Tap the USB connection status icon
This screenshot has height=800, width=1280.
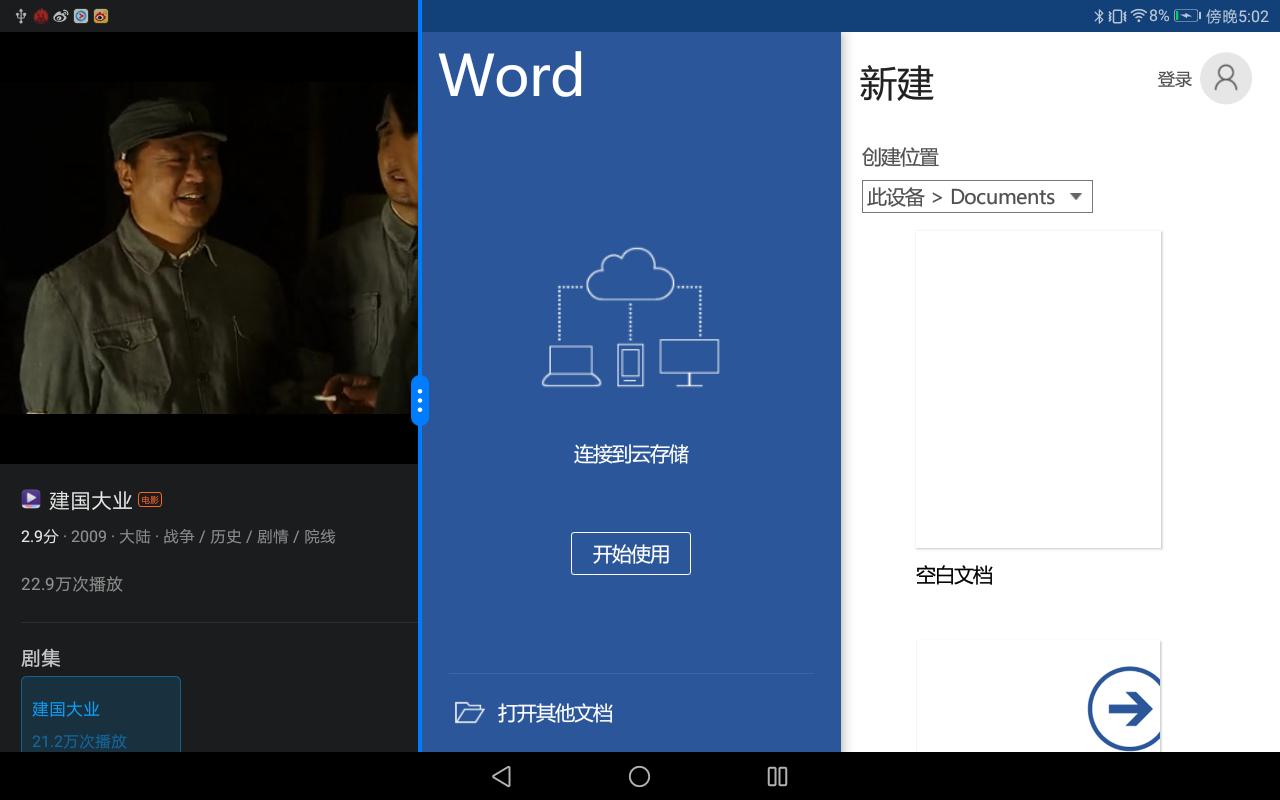click(x=21, y=16)
